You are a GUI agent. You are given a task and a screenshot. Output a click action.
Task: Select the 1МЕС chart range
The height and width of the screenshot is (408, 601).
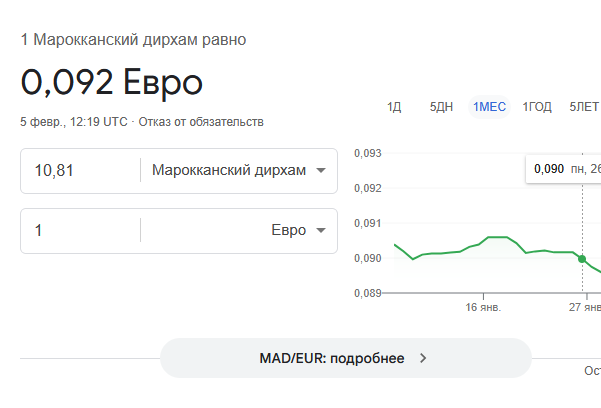pyautogui.click(x=490, y=107)
